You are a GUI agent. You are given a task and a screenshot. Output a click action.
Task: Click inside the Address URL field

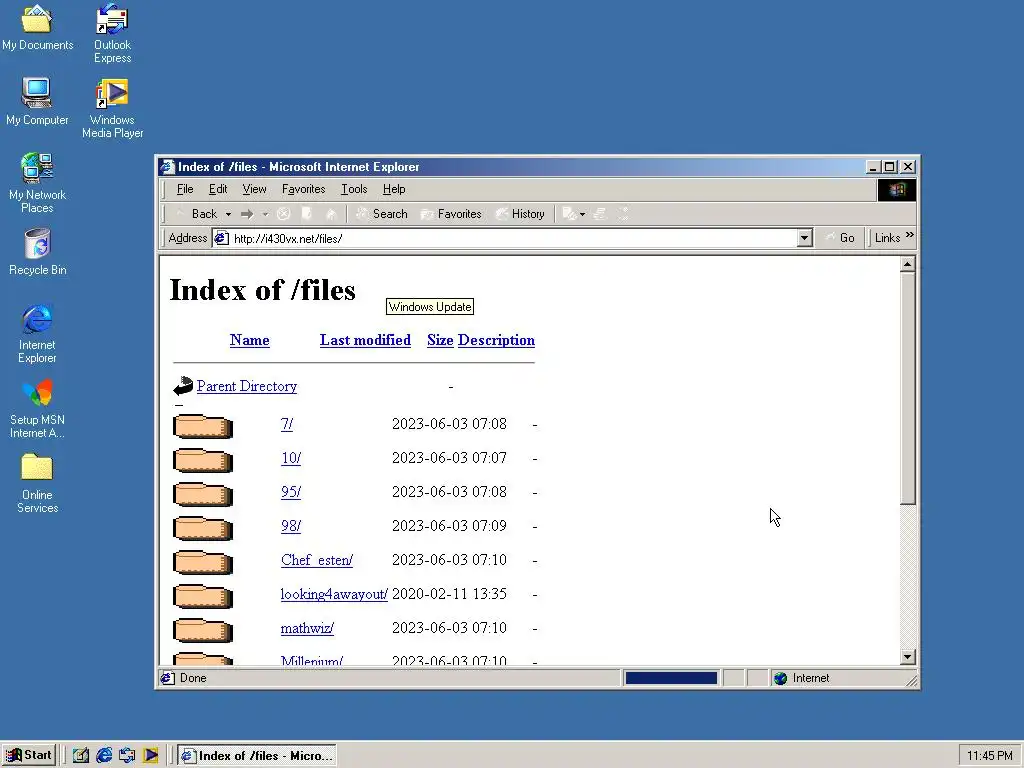tap(513, 238)
